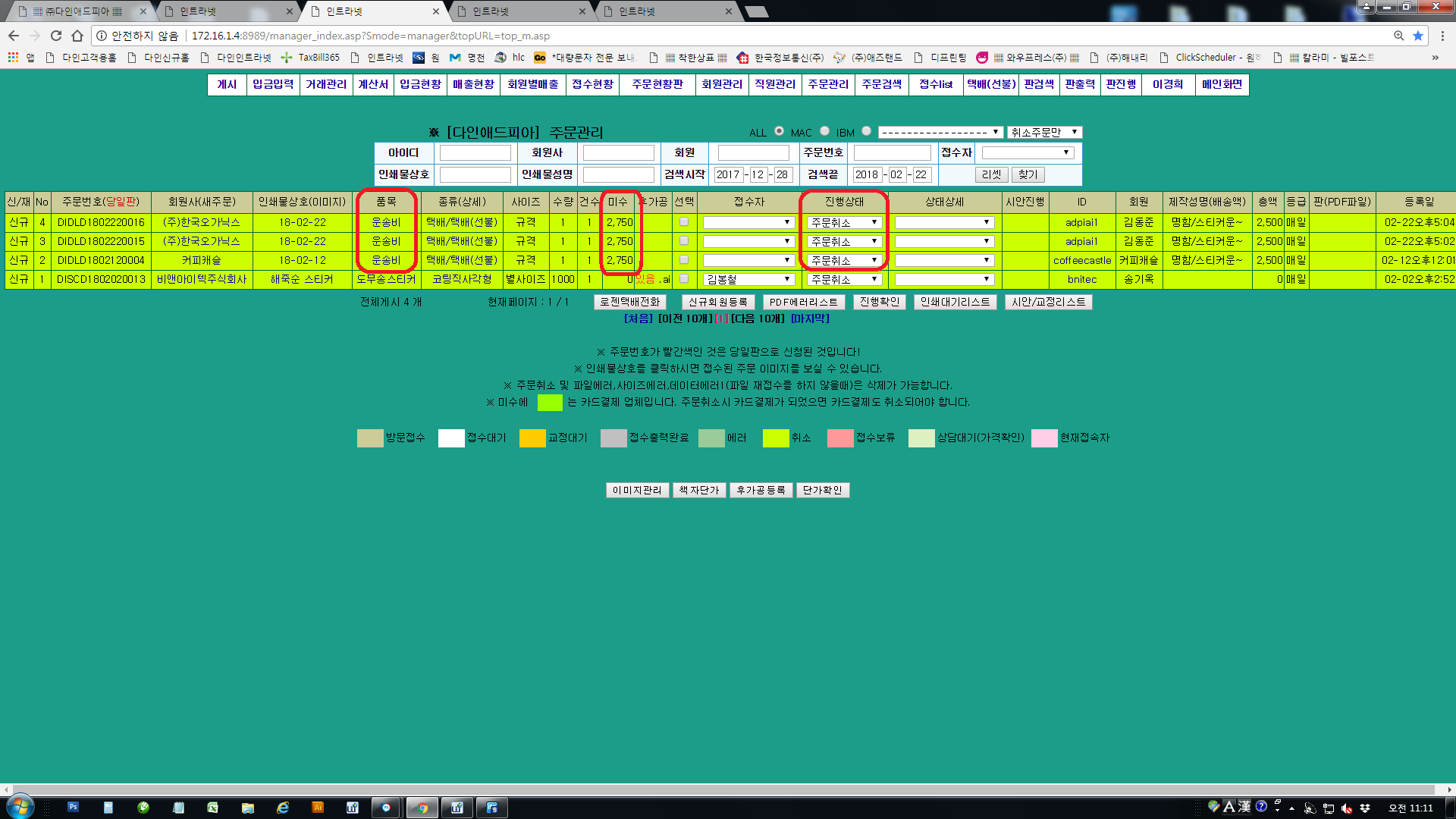This screenshot has height=819, width=1456.
Task: Open the 접수자 dropdown in search form
Action: coord(1027,152)
